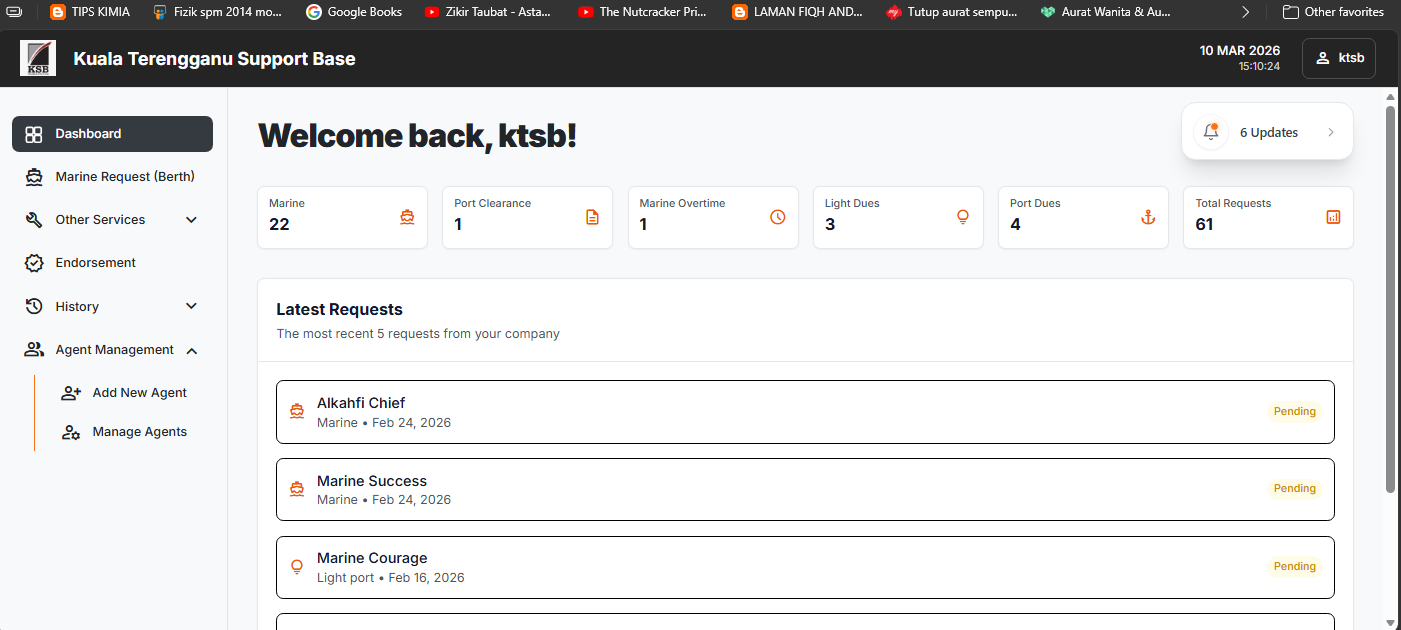Open the notification bell icon
Viewport: 1401px width, 630px height.
[x=1211, y=132]
